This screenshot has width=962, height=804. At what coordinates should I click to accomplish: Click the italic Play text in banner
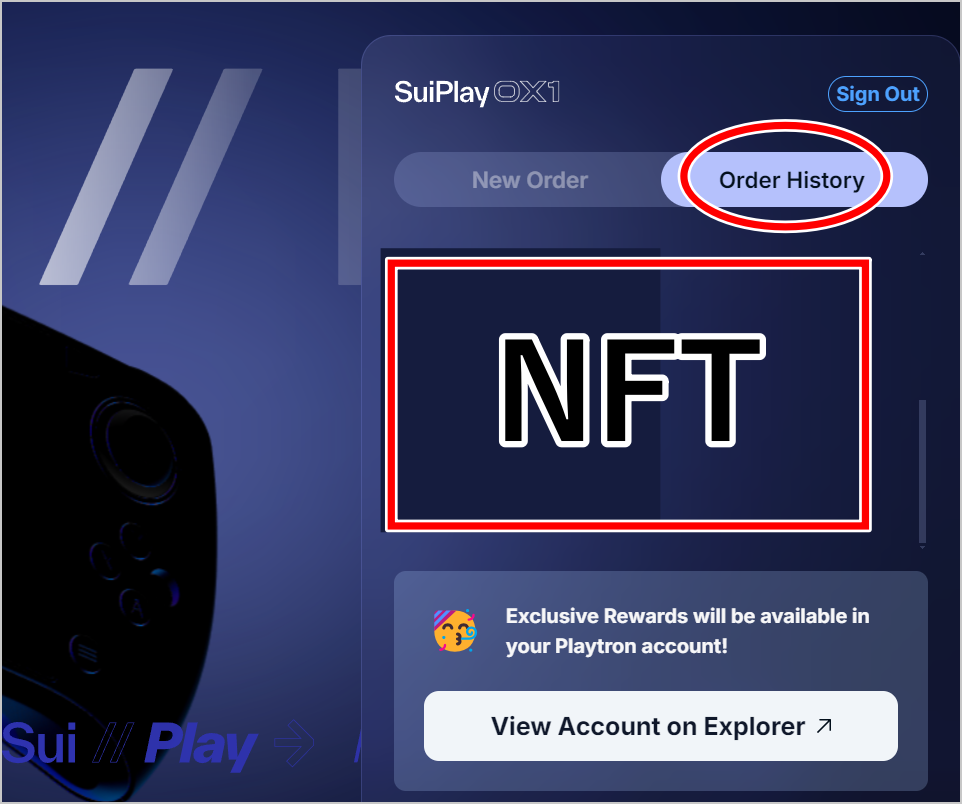pos(201,746)
